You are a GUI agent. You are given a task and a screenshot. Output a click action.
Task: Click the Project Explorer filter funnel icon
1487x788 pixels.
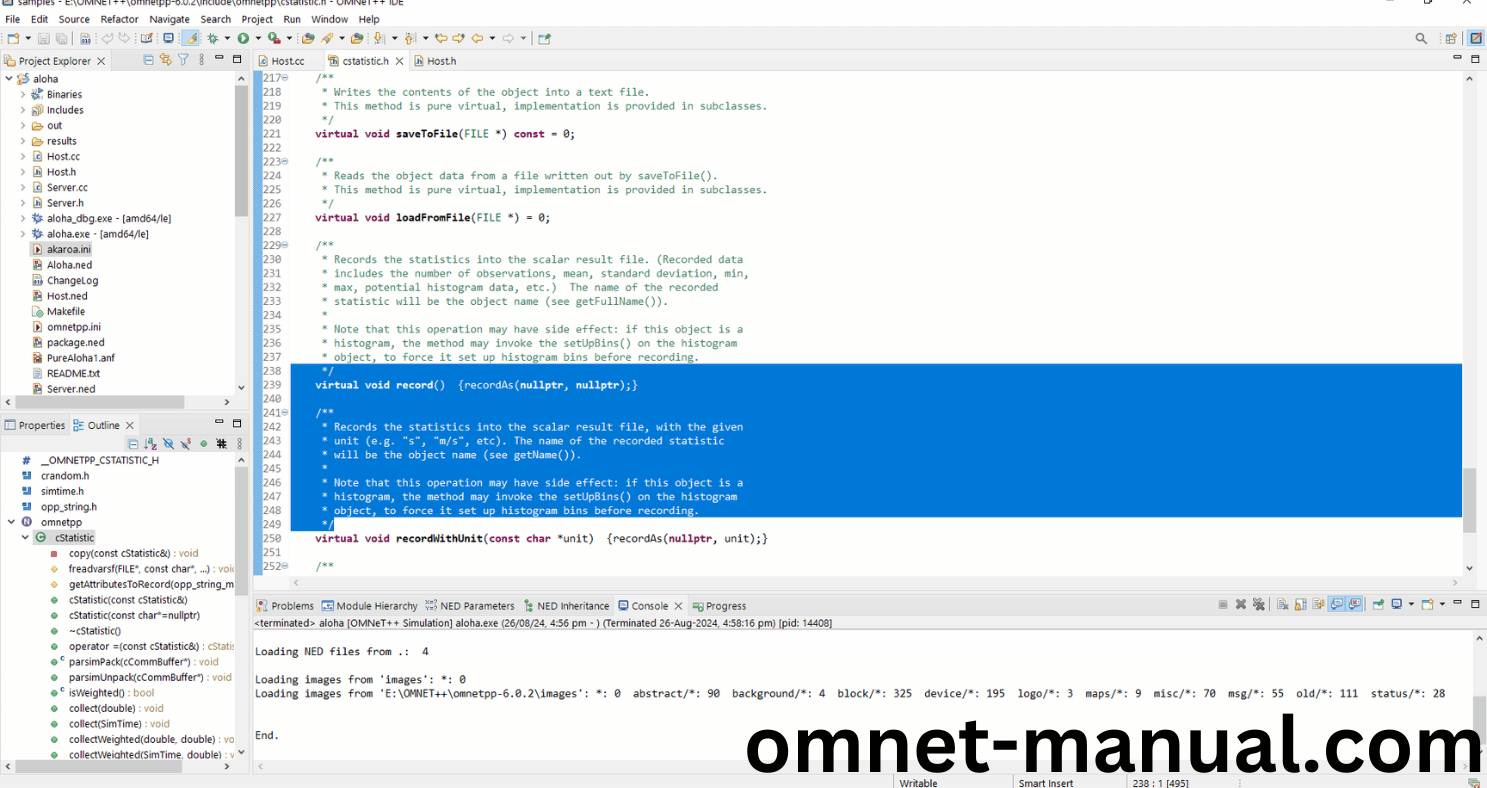pos(183,60)
